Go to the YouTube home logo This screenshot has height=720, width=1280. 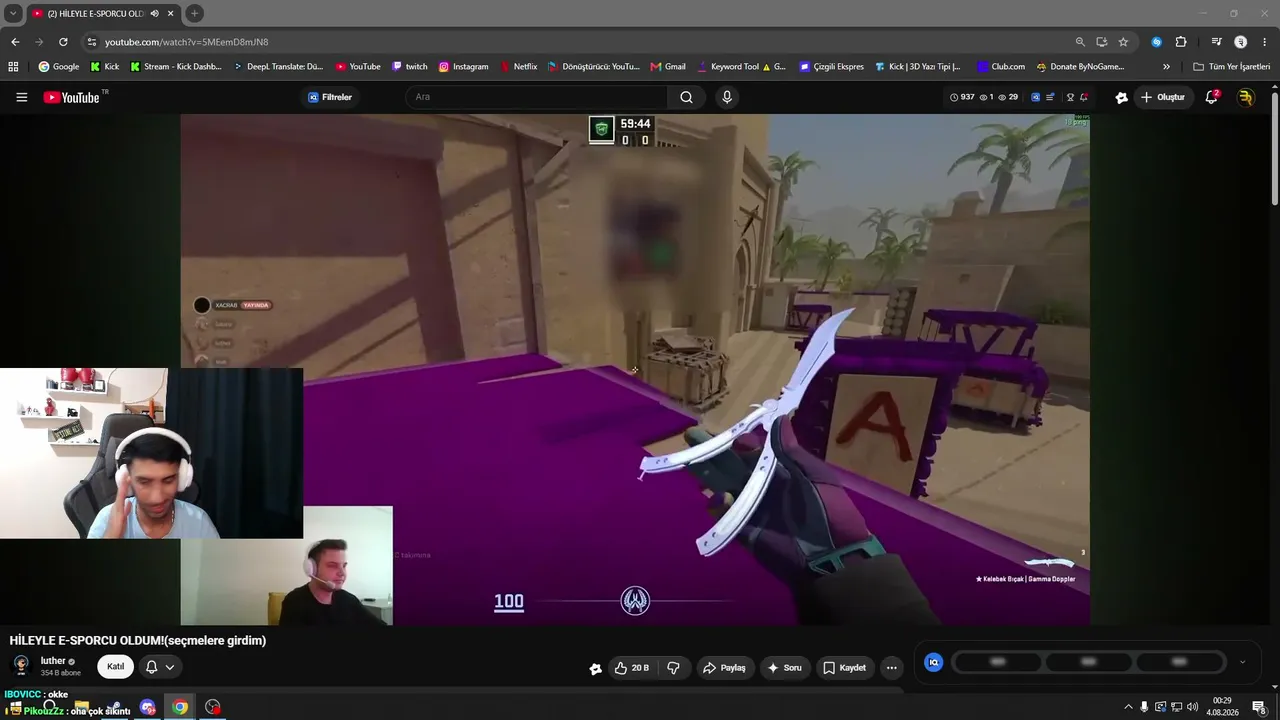coord(72,97)
